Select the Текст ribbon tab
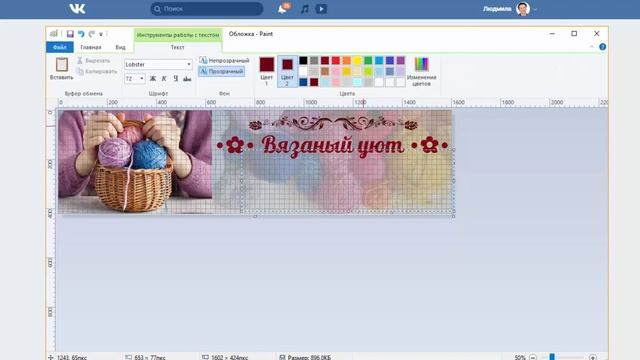This screenshot has height=360, width=640. 178,47
